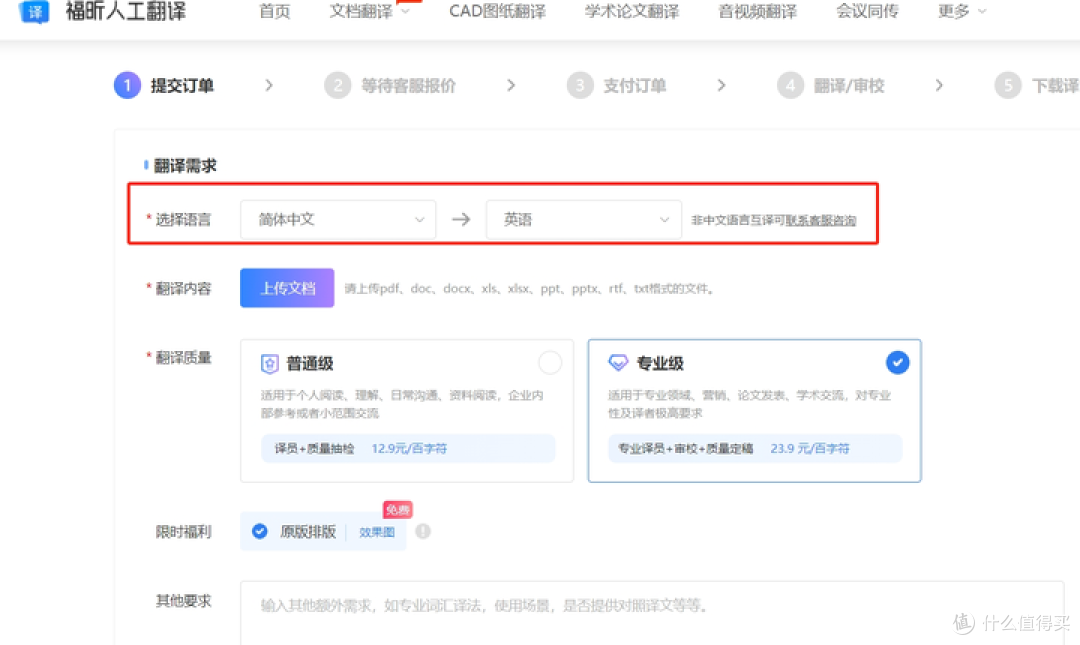
Task: Open the 首页 home tab
Action: point(274,11)
